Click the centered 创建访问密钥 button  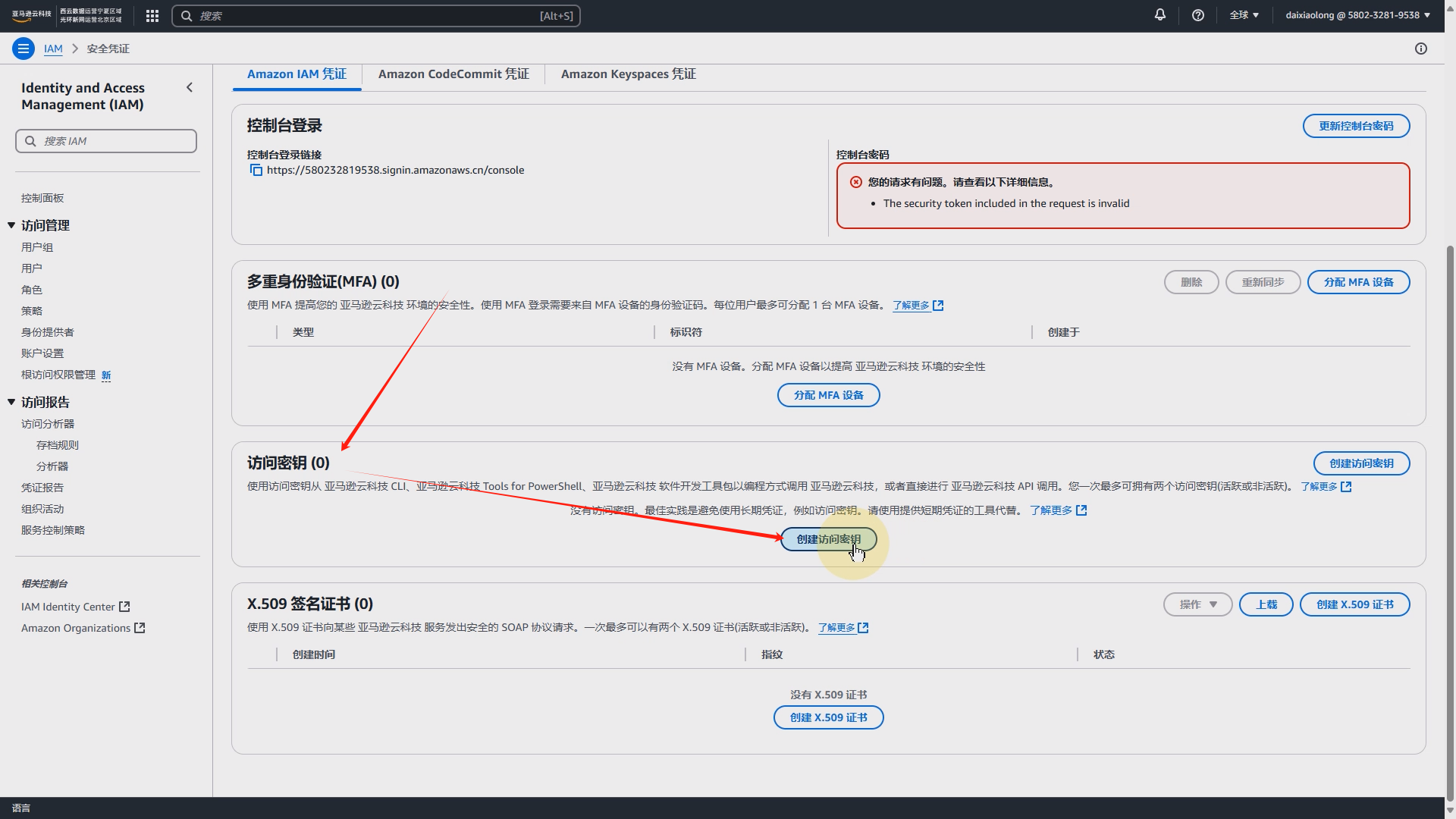click(x=828, y=539)
